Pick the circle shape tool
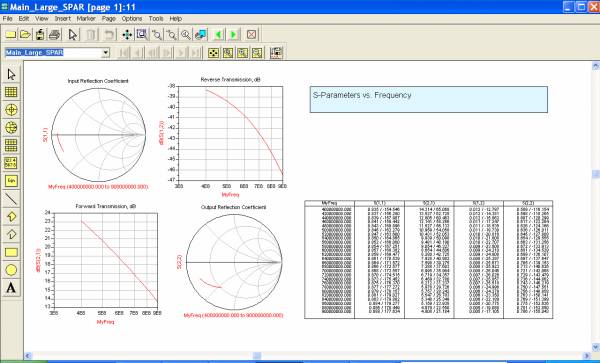 tap(11, 270)
